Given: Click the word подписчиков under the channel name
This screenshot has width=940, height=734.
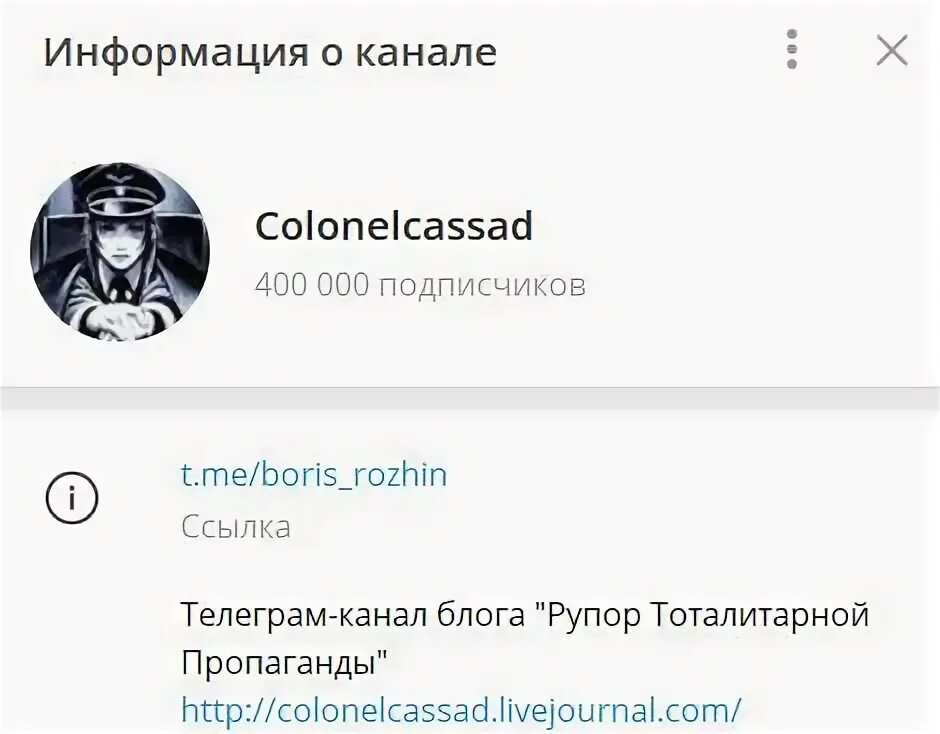Looking at the screenshot, I should pyautogui.click(x=483, y=286).
